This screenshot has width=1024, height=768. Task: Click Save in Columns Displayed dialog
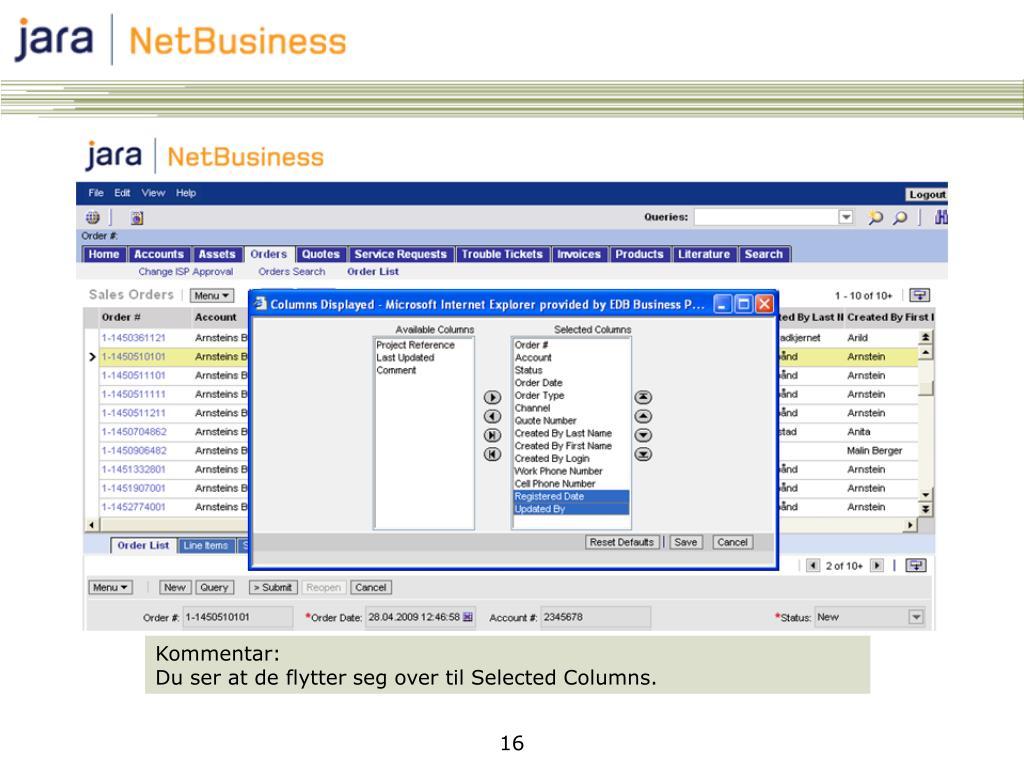click(686, 542)
